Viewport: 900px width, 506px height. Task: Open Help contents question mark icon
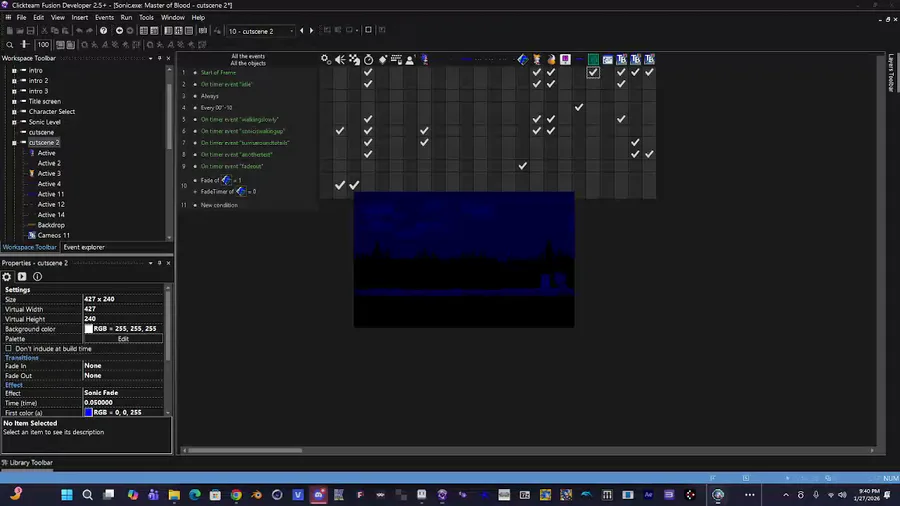(x=103, y=30)
